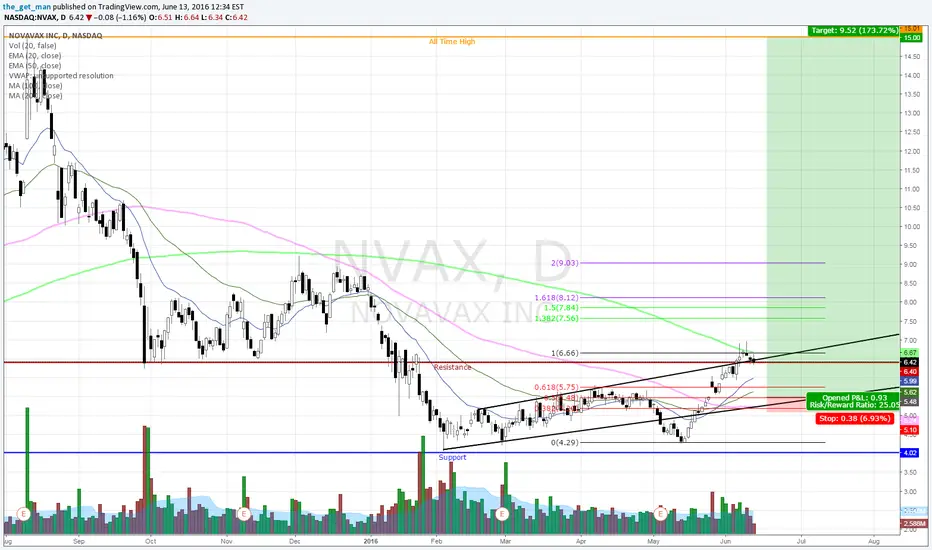This screenshot has width=932, height=550.
Task: Click the blue 5.99 EMA price tag
Action: (910, 381)
